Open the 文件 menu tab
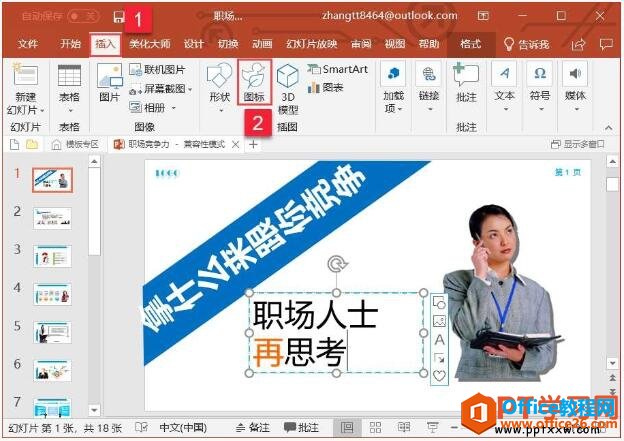Viewport: 624px width, 441px height. (28, 43)
